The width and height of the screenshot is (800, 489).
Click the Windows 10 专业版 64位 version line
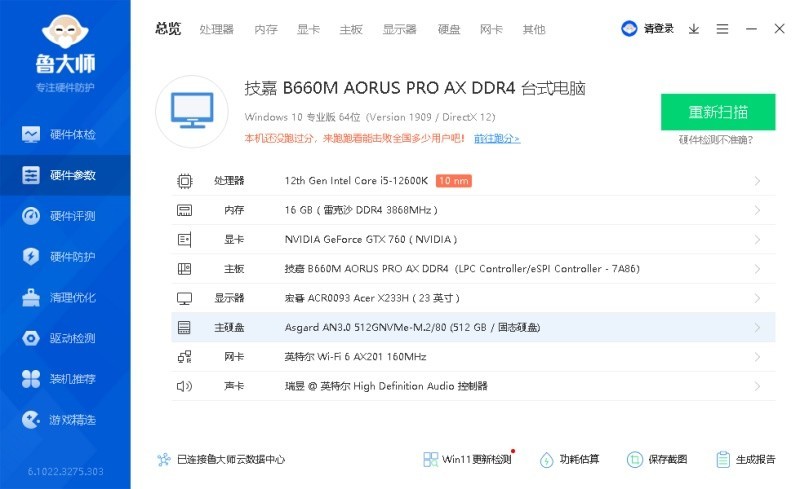(369, 117)
